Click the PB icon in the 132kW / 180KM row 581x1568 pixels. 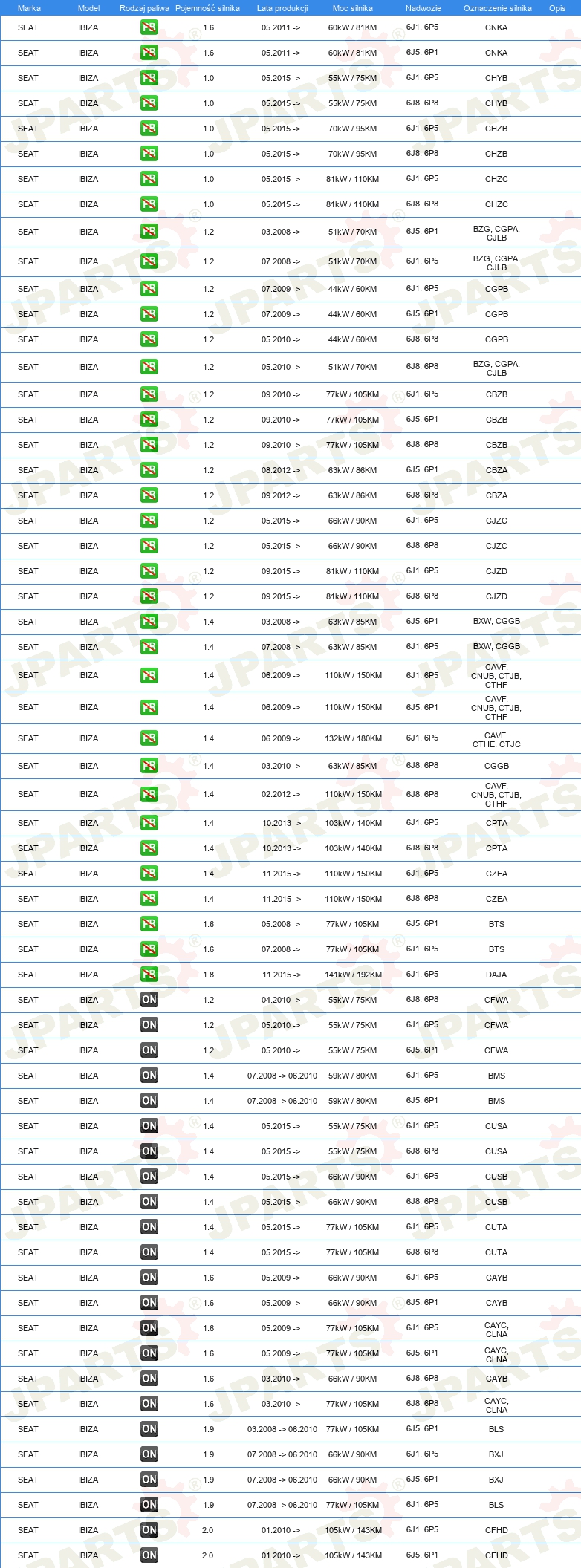click(x=149, y=738)
